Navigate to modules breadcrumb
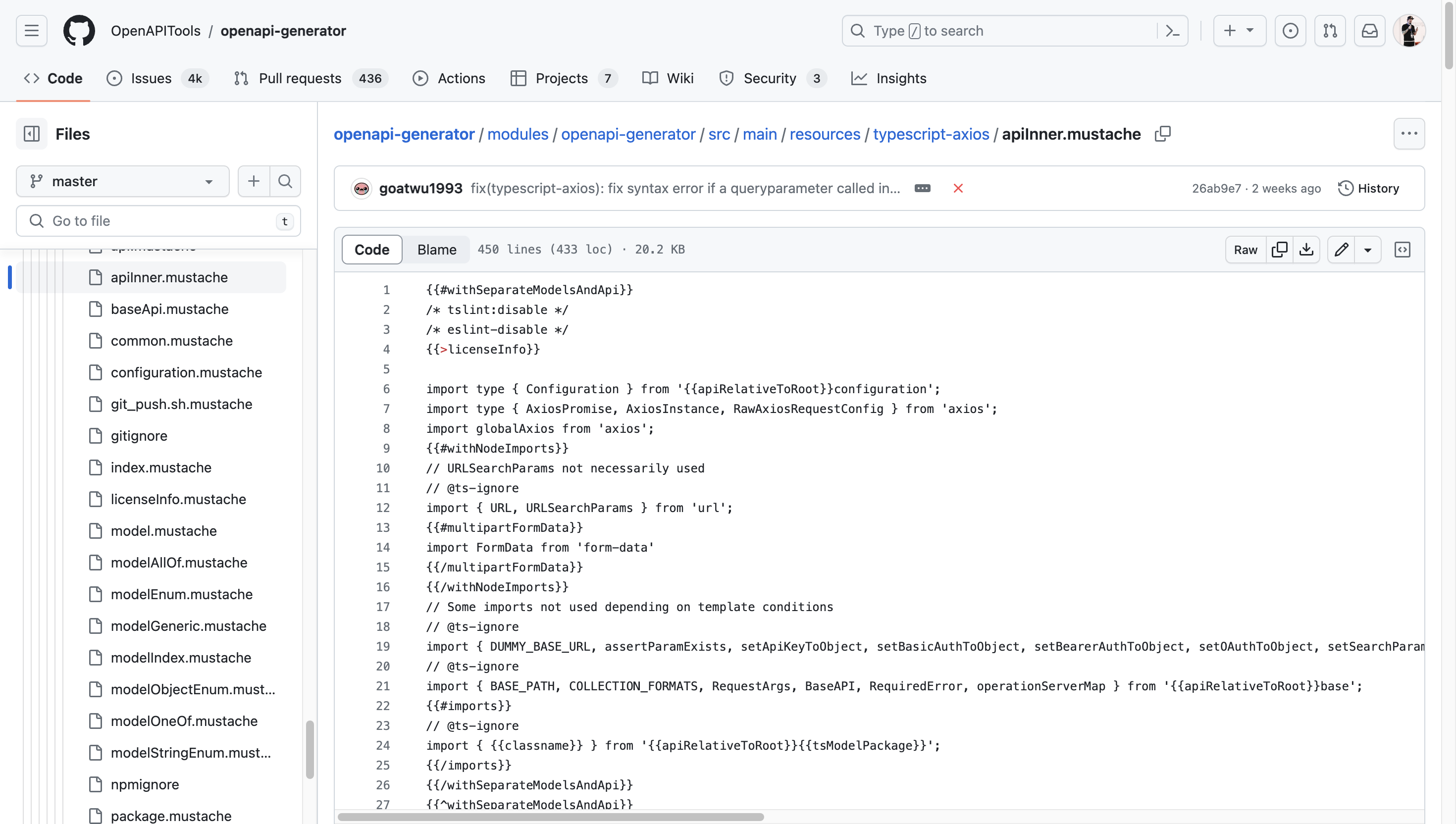Image resolution: width=1456 pixels, height=824 pixels. pos(518,134)
